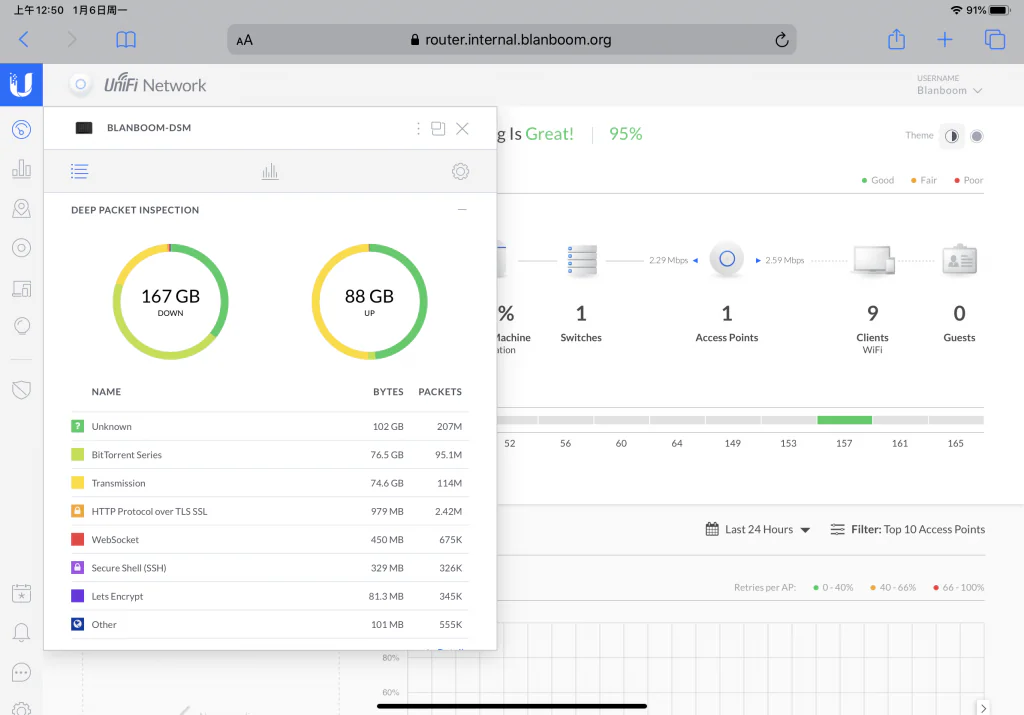Select the highlighted channel 157 bar
This screenshot has width=1024, height=715.
click(x=844, y=420)
